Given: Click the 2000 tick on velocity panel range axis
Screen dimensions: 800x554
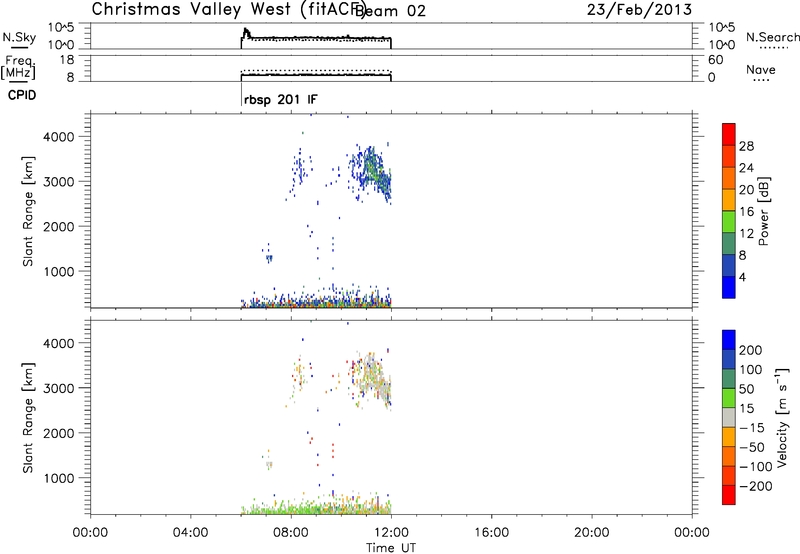Looking at the screenshot, I should click(x=59, y=433).
